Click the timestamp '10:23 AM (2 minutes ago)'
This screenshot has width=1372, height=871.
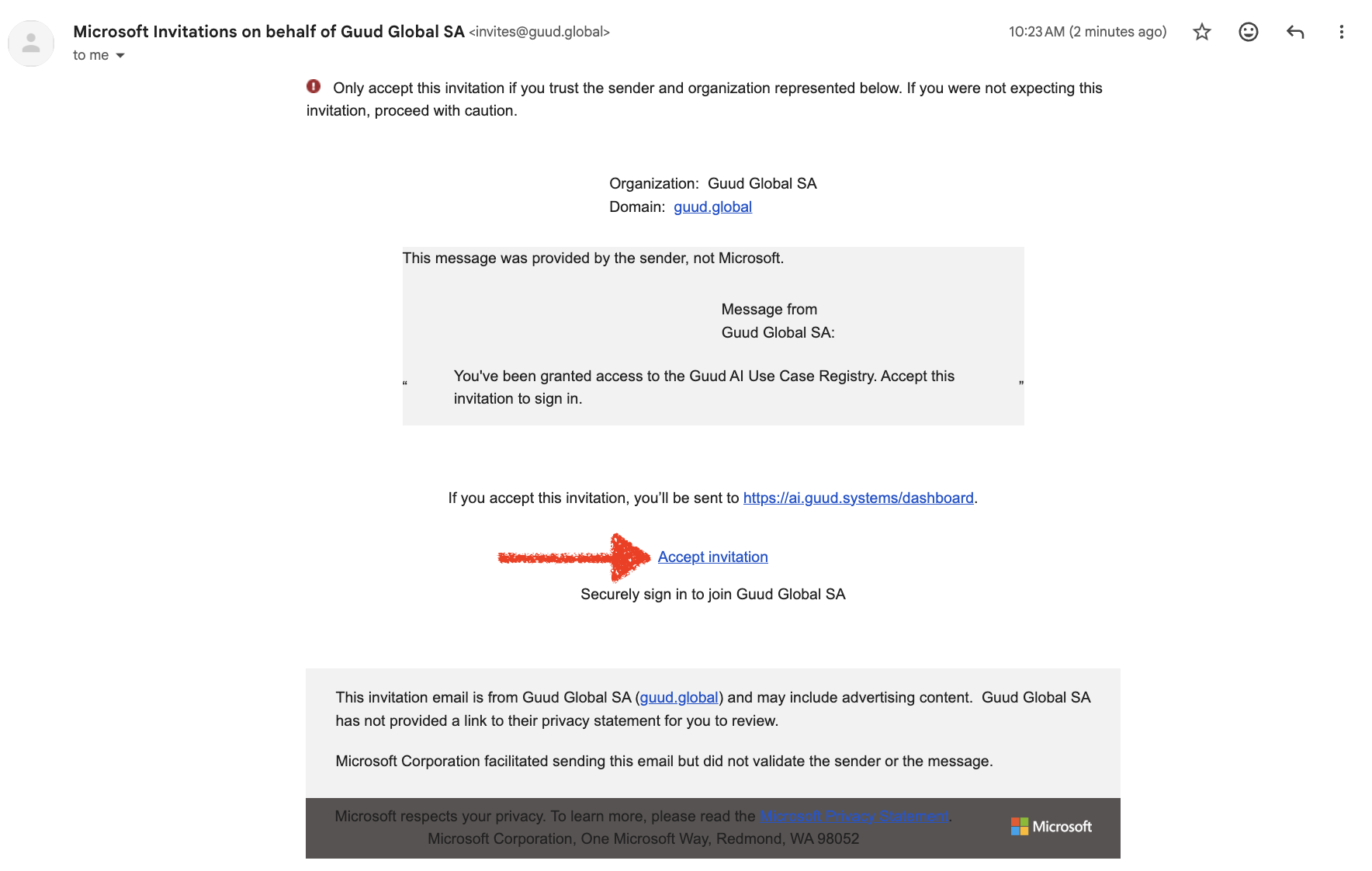pos(1088,32)
